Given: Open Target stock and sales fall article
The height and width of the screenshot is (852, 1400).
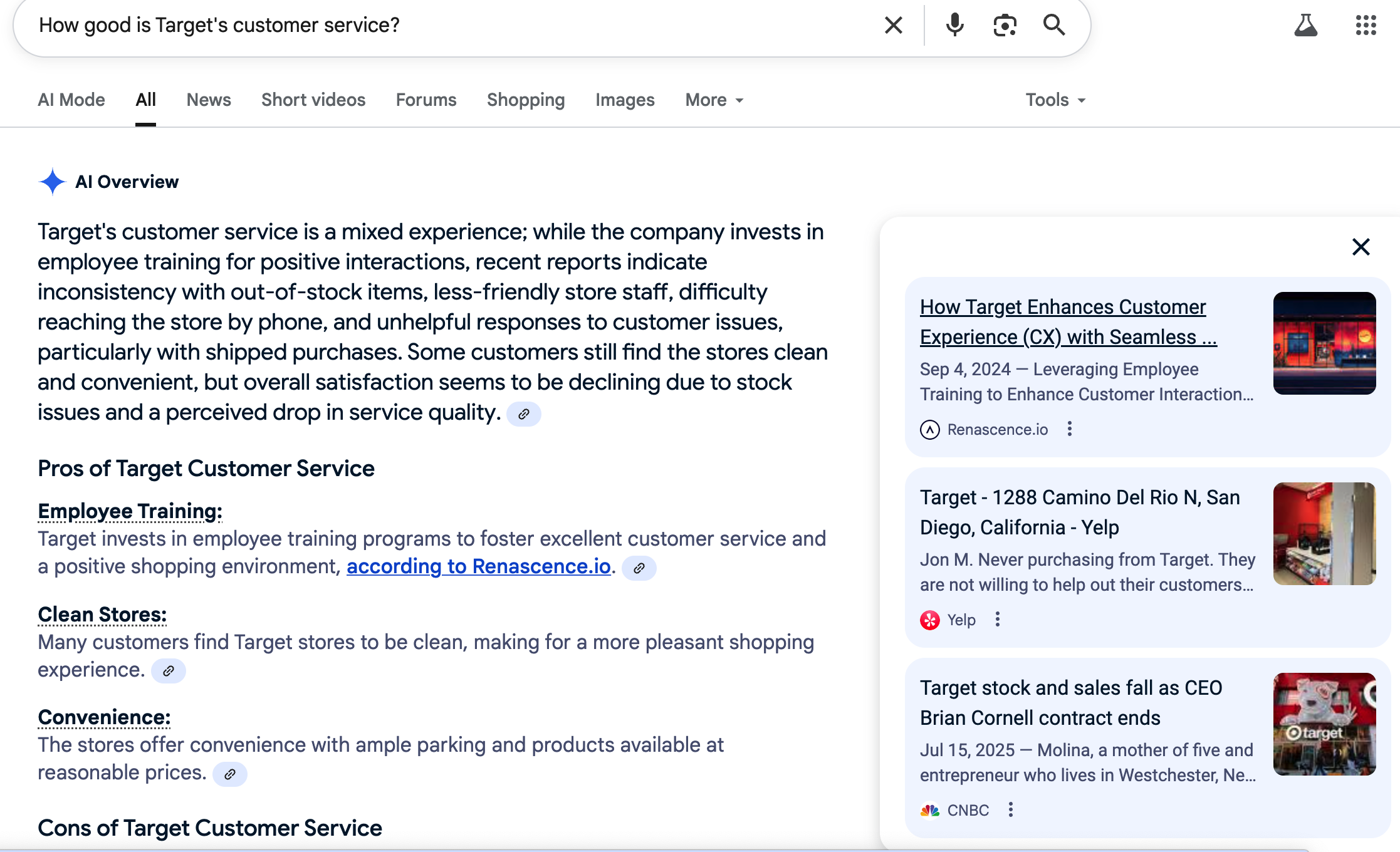Looking at the screenshot, I should (1071, 703).
